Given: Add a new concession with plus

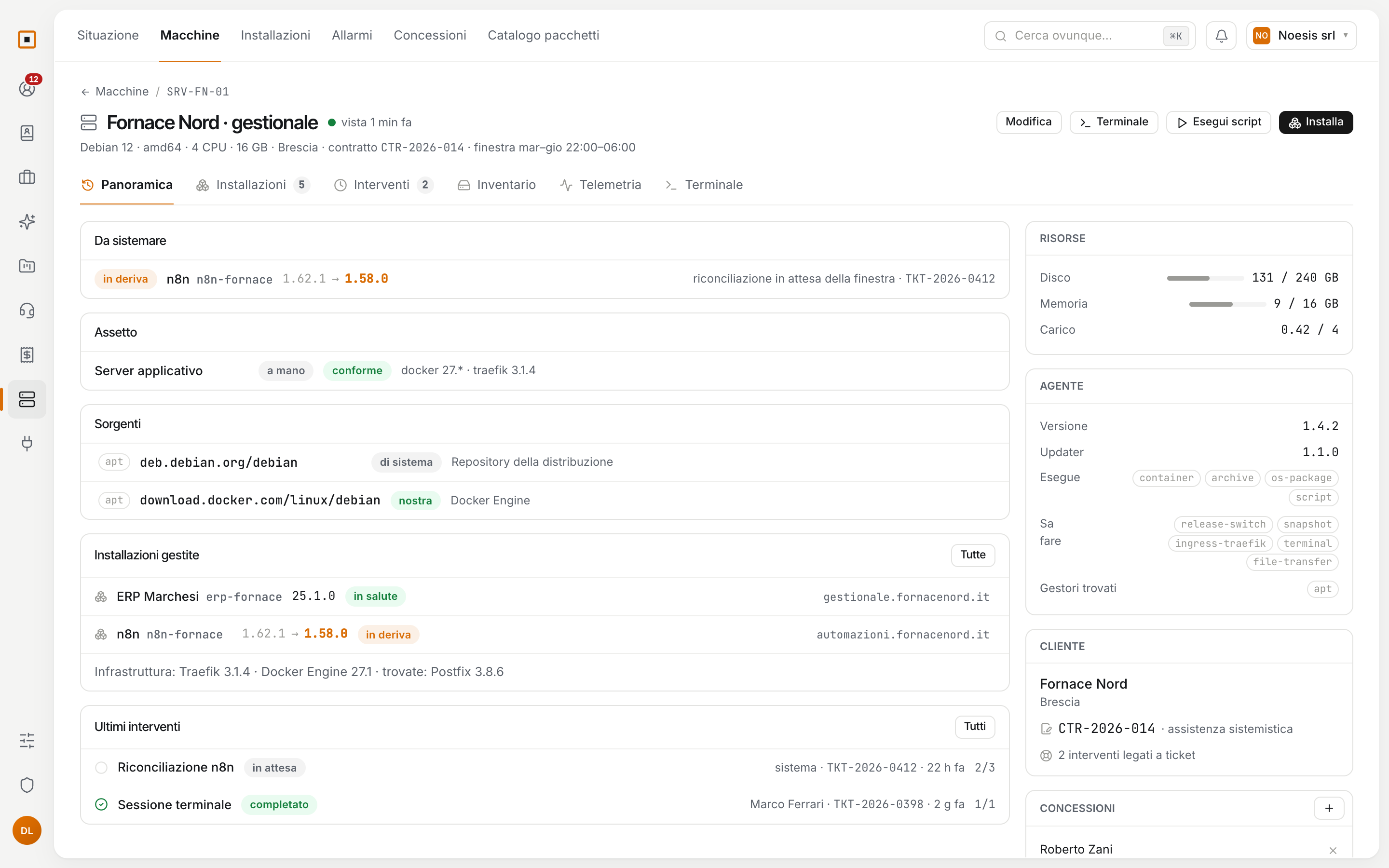Looking at the screenshot, I should pos(1329,808).
